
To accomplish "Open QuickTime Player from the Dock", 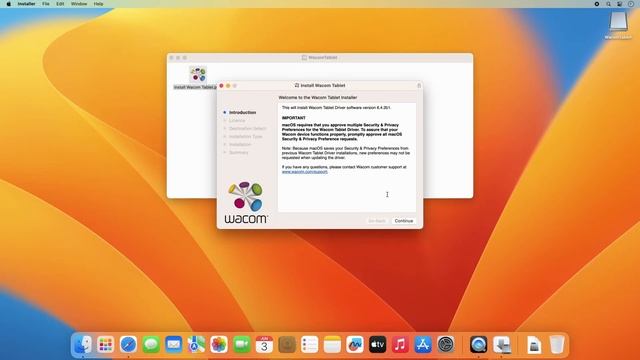I will (x=478, y=345).
